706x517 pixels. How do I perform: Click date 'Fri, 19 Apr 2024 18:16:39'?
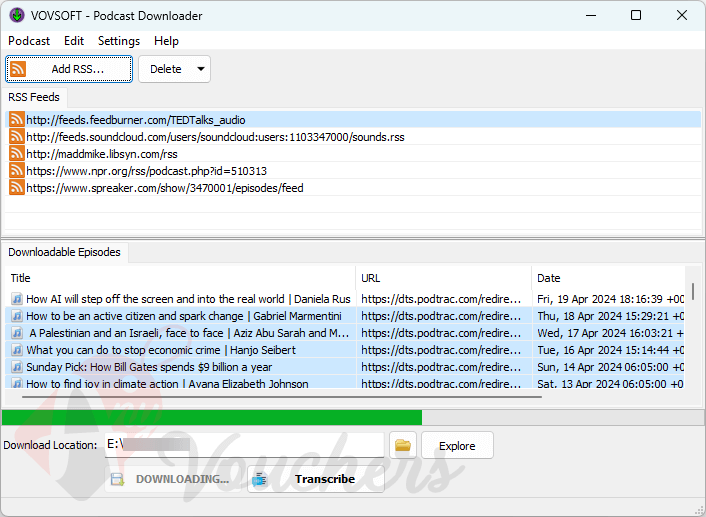611,299
